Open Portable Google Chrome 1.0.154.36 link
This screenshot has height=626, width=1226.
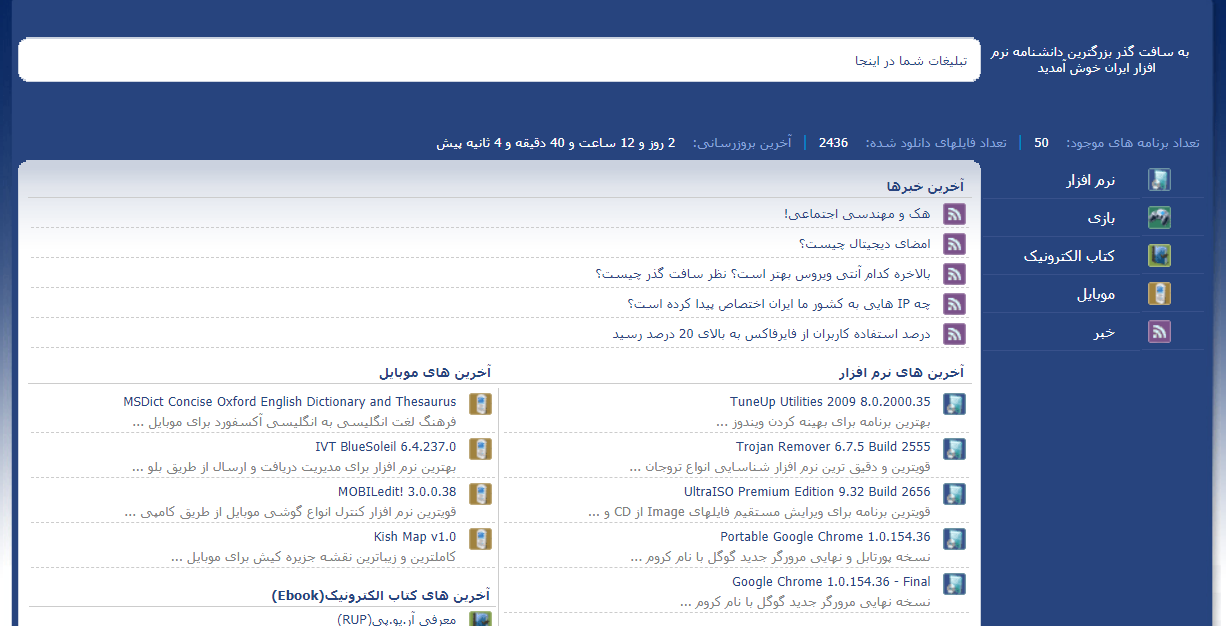[825, 537]
